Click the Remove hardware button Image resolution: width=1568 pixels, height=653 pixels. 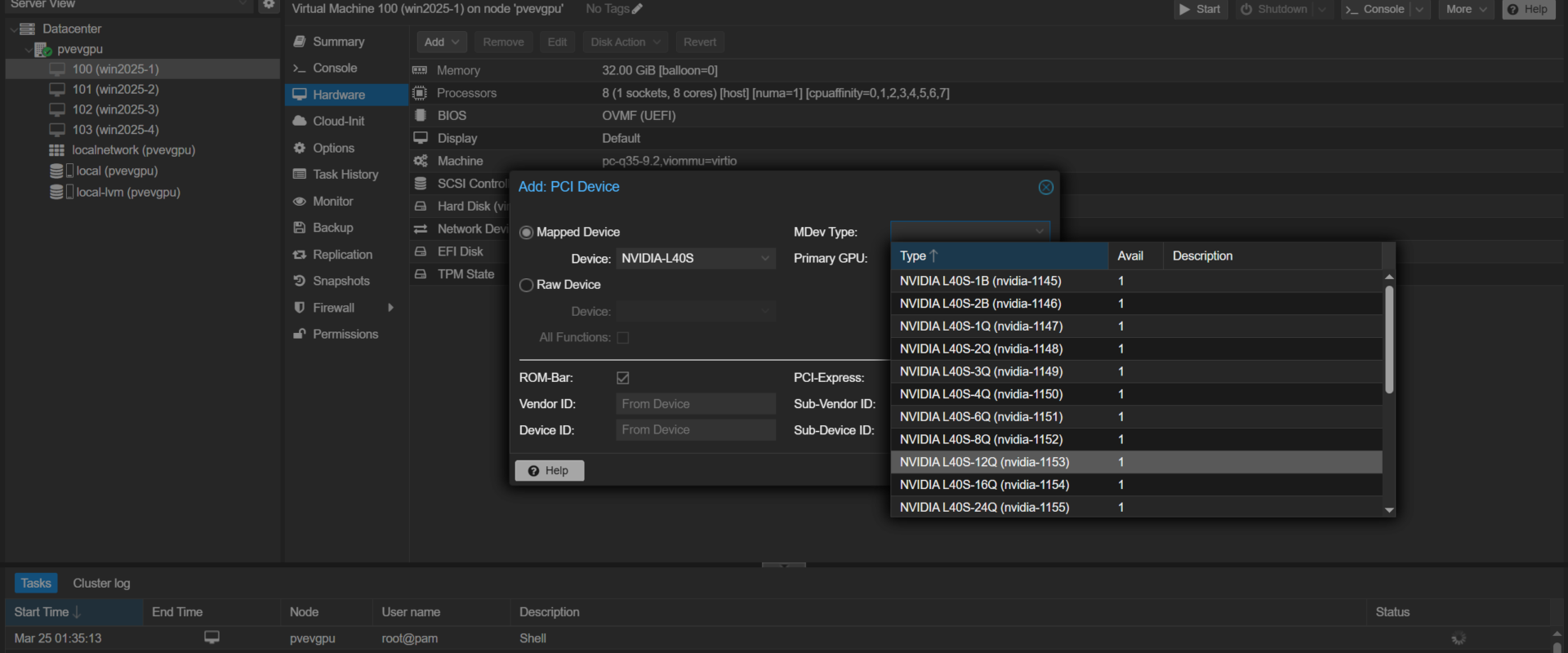503,42
